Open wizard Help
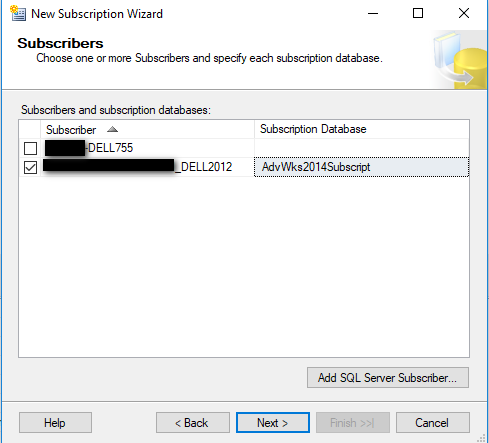This screenshot has height=443, width=489. (x=55, y=423)
